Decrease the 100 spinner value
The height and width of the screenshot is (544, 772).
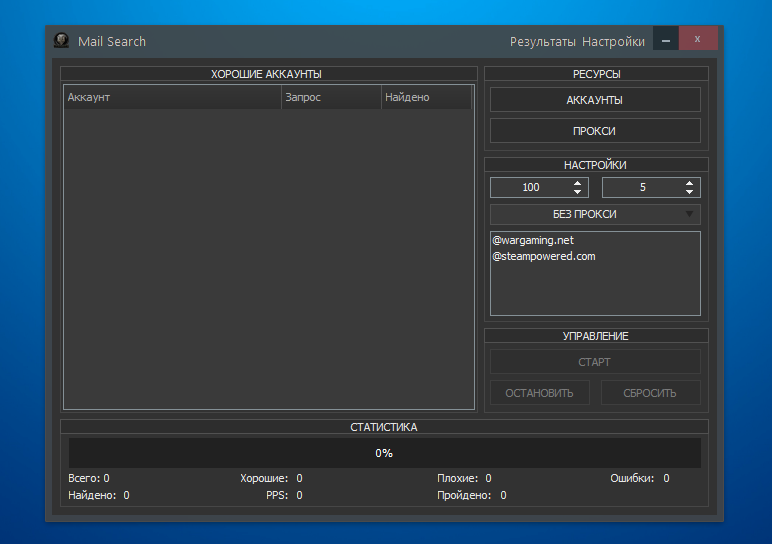pos(578,192)
